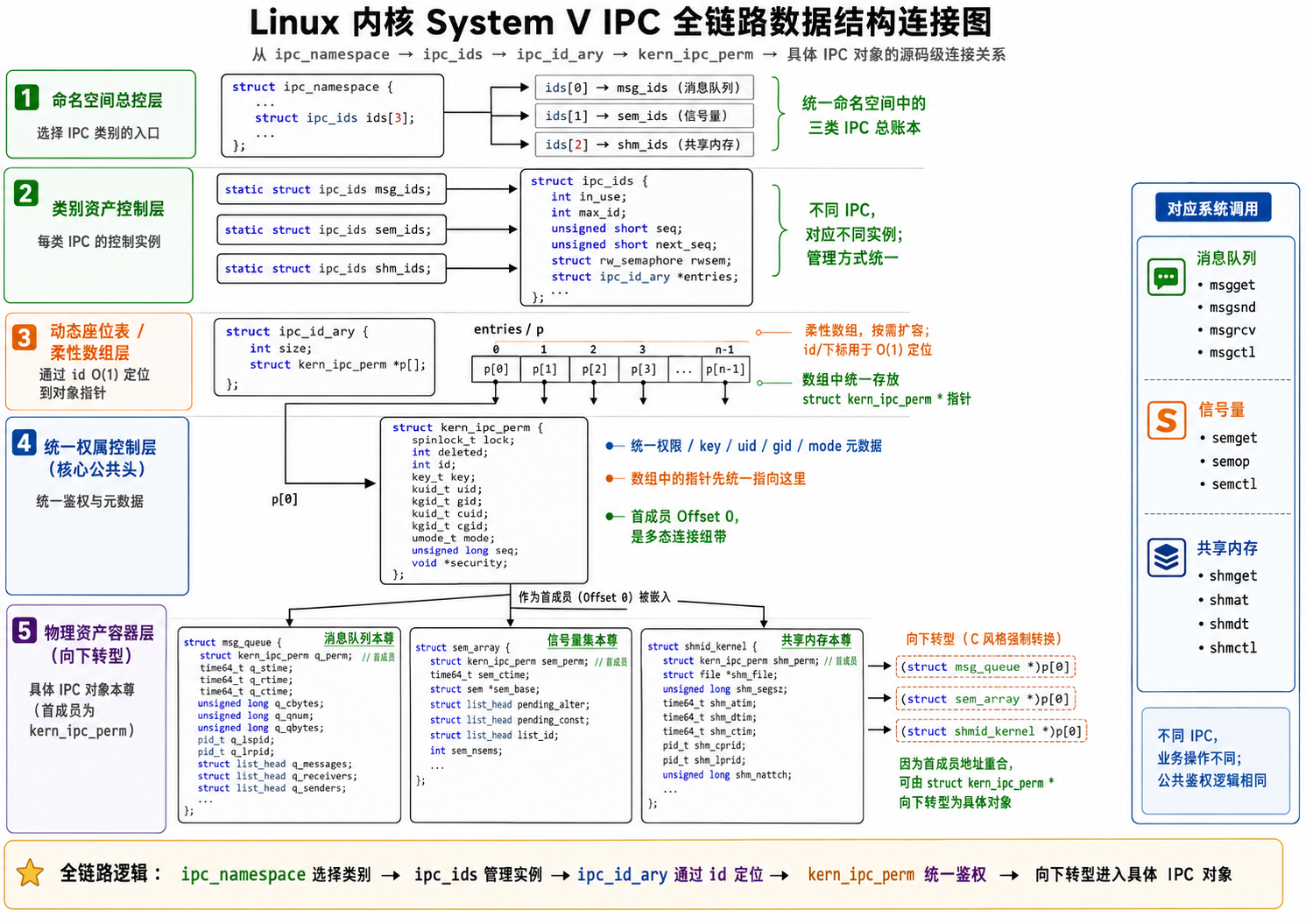This screenshot has height=924, width=1306.
Task: Click static struct ipc_ids shm_ids box
Action: [x=331, y=268]
